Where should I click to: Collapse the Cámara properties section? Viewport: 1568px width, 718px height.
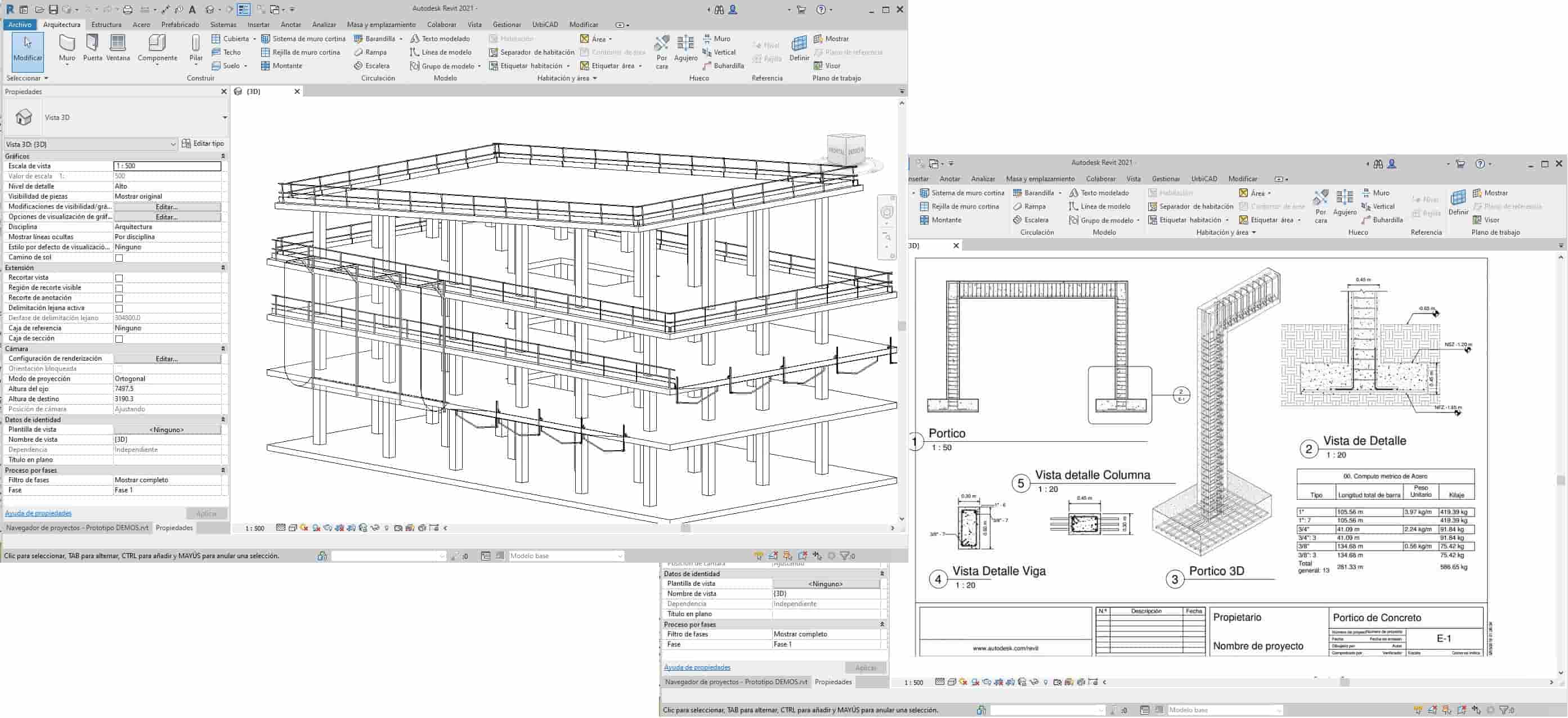coord(223,349)
